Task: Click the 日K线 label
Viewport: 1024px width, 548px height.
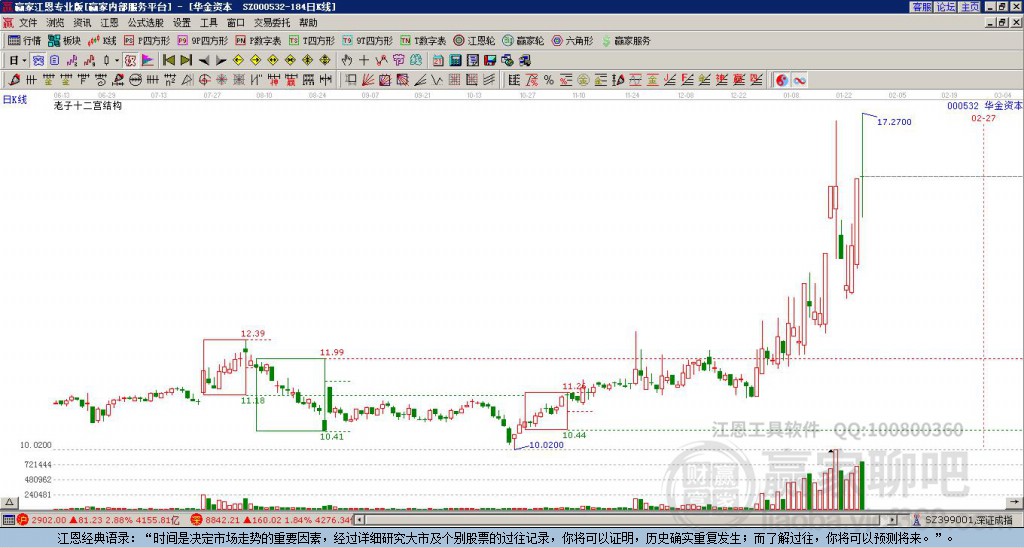Action: (x=15, y=100)
